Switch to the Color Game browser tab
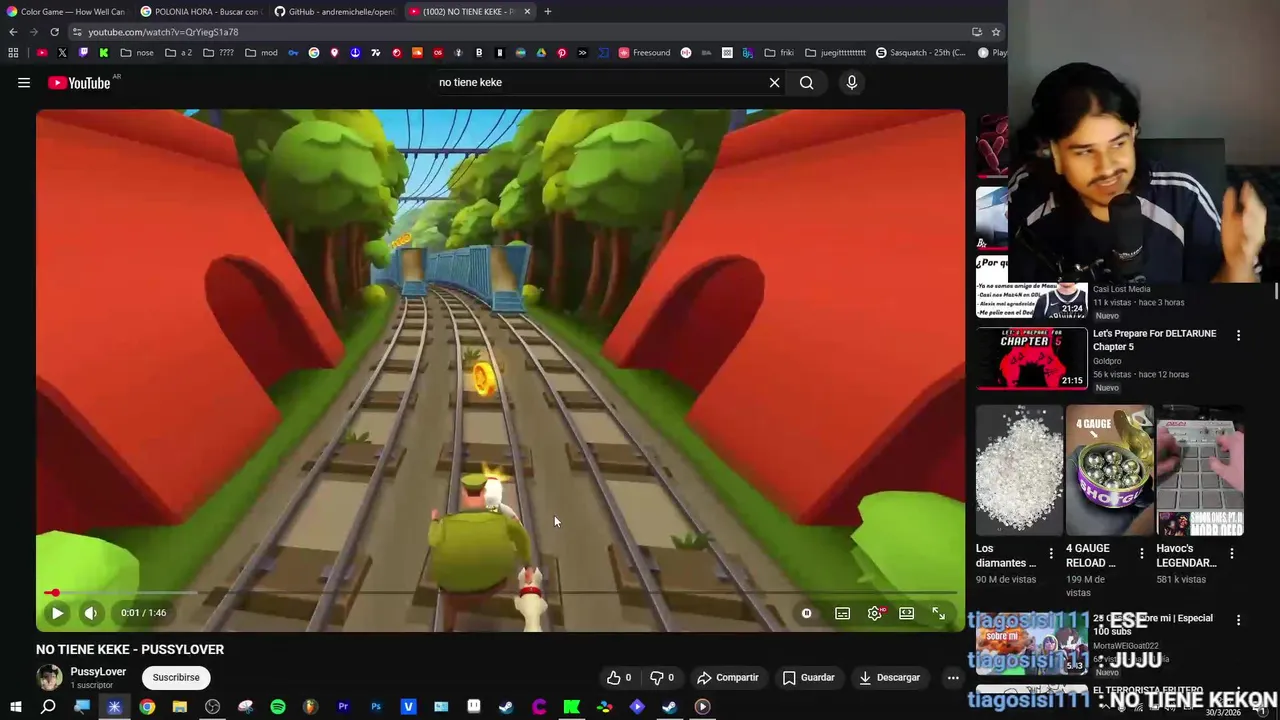 tap(66, 12)
